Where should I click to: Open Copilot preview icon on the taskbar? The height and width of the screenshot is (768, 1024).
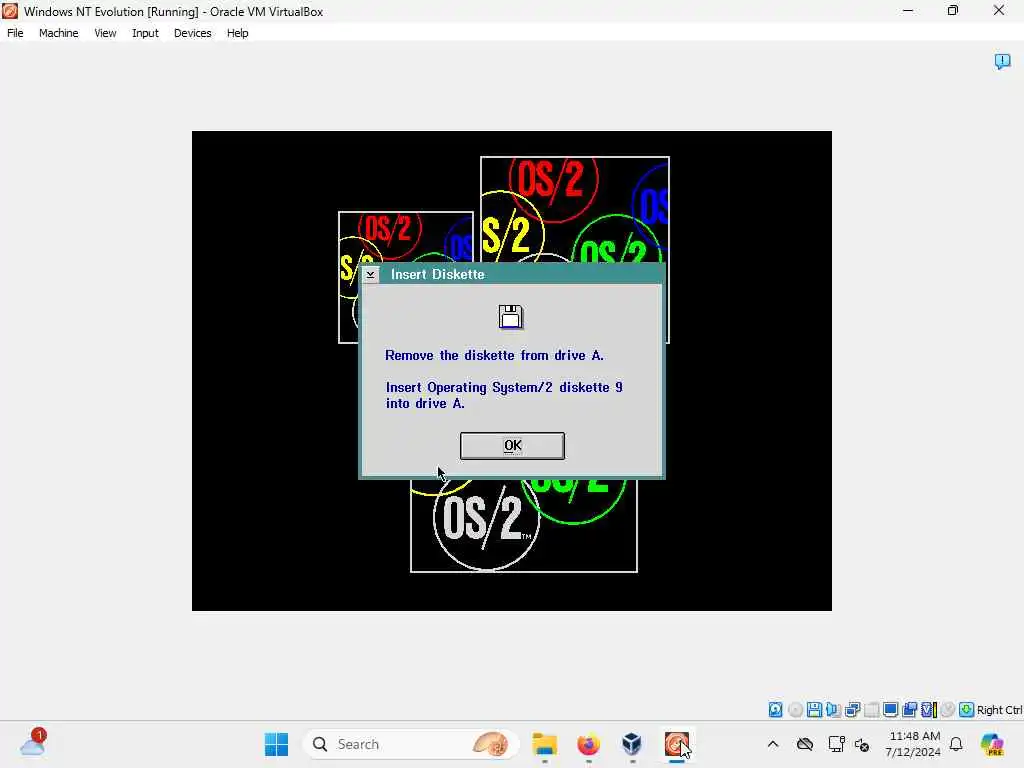tap(991, 744)
